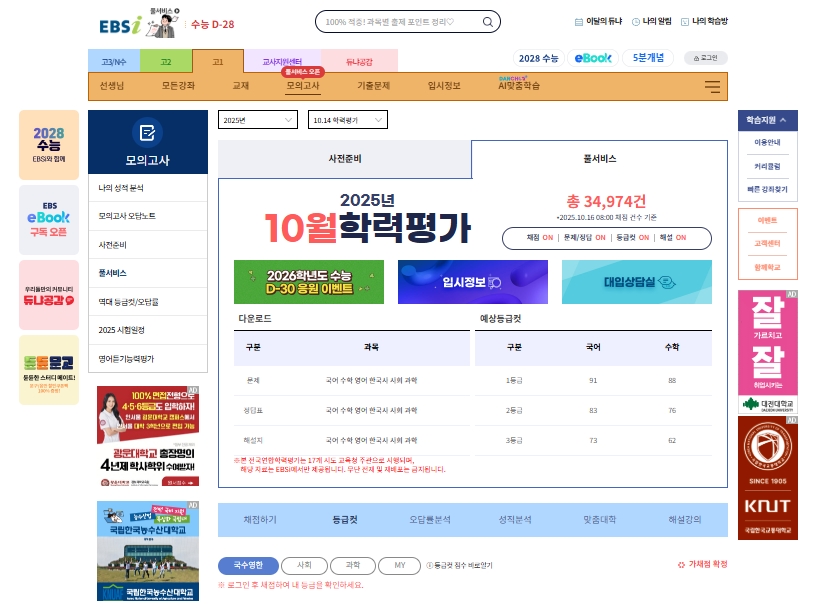Click the eBook pill button
Image resolution: width=837 pixels, height=610 pixels.
pyautogui.click(x=593, y=58)
